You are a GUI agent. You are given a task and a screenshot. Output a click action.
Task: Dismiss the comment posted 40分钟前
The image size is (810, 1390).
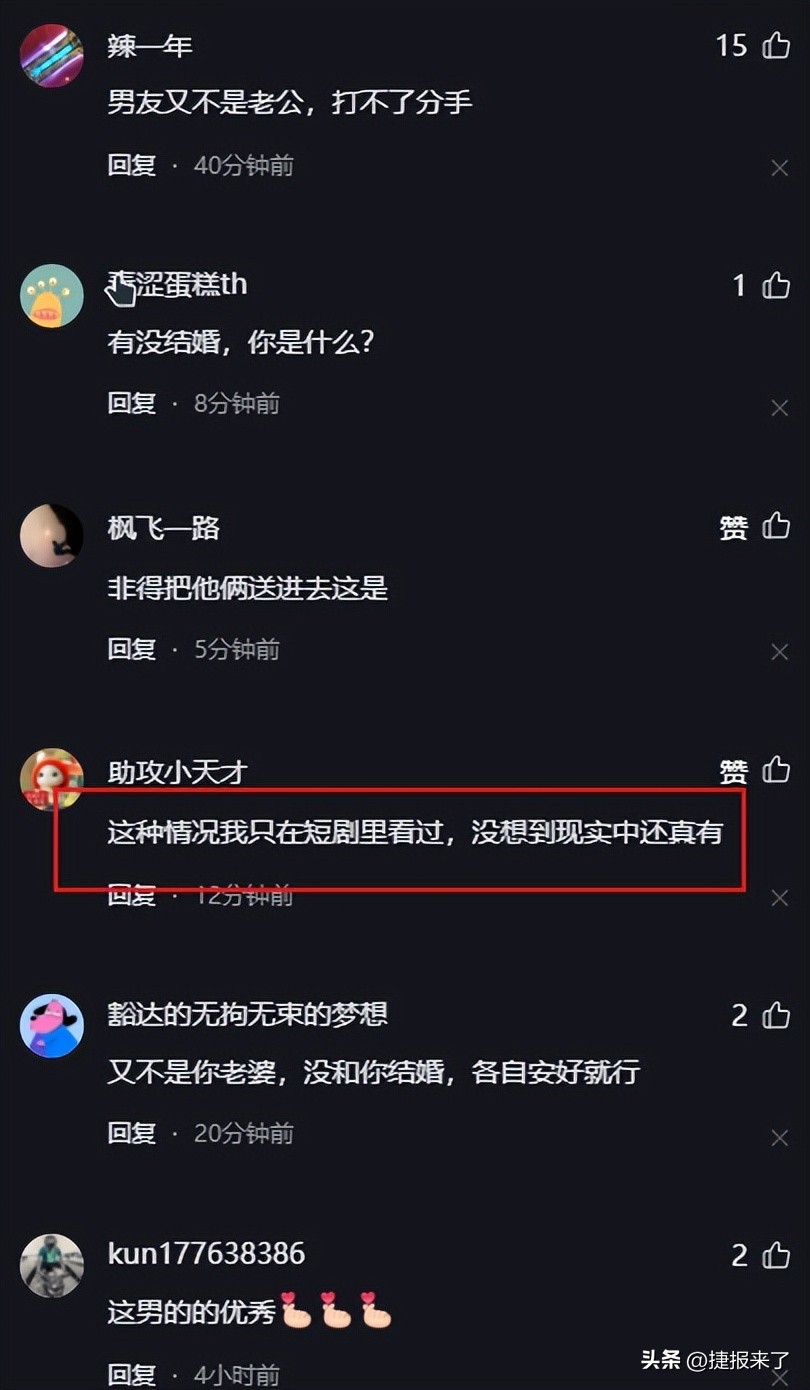[x=780, y=168]
